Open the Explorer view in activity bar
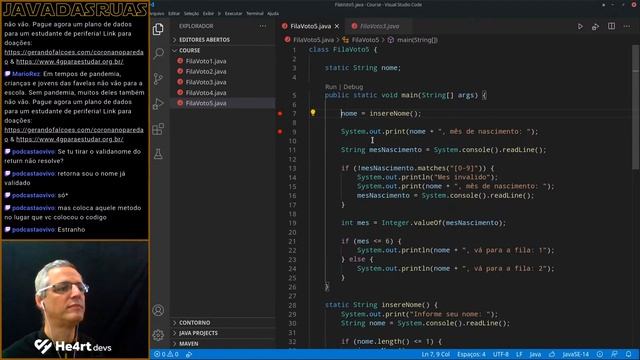Image resolution: width=640 pixels, height=360 pixels. pyautogui.click(x=158, y=29)
